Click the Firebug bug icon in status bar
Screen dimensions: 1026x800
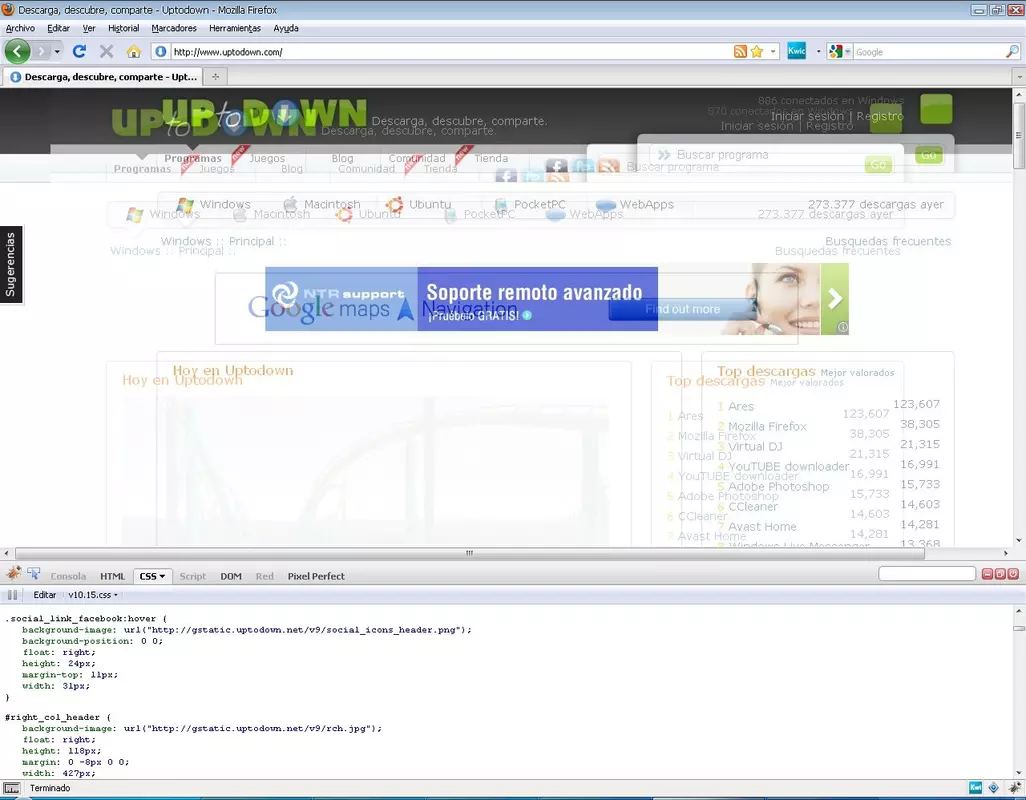[x=1014, y=788]
